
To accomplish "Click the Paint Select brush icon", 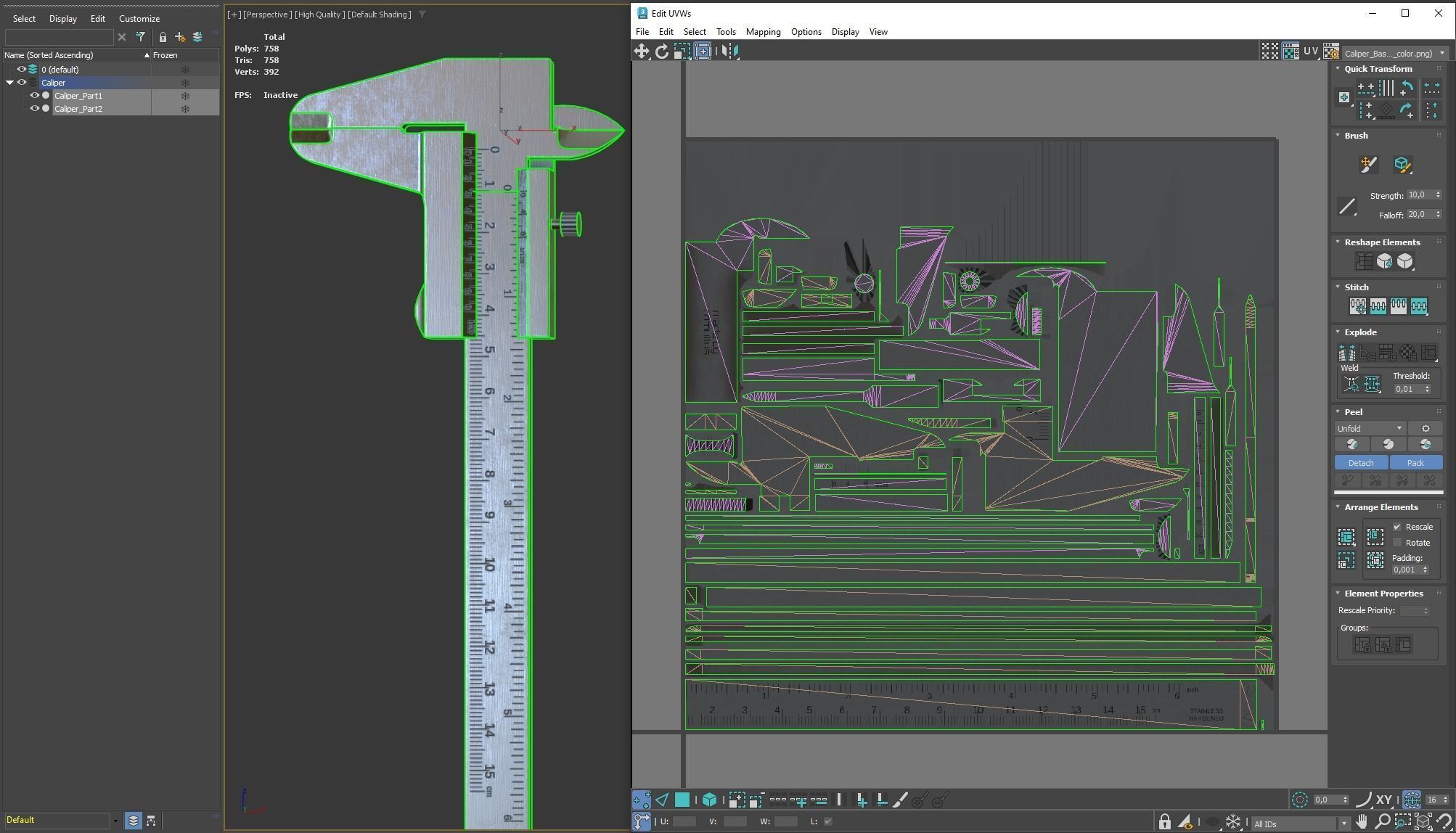I will [900, 800].
